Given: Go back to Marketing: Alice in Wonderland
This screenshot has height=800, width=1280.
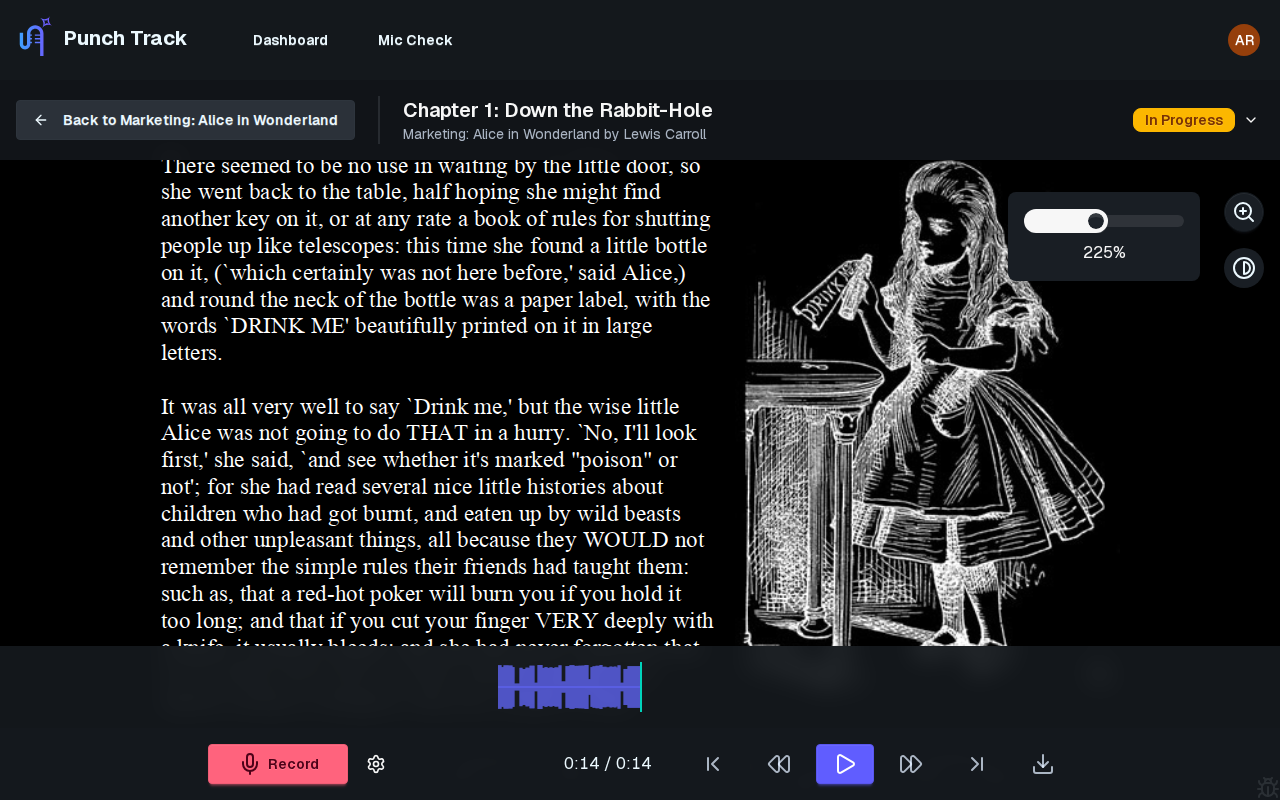Looking at the screenshot, I should (185, 119).
